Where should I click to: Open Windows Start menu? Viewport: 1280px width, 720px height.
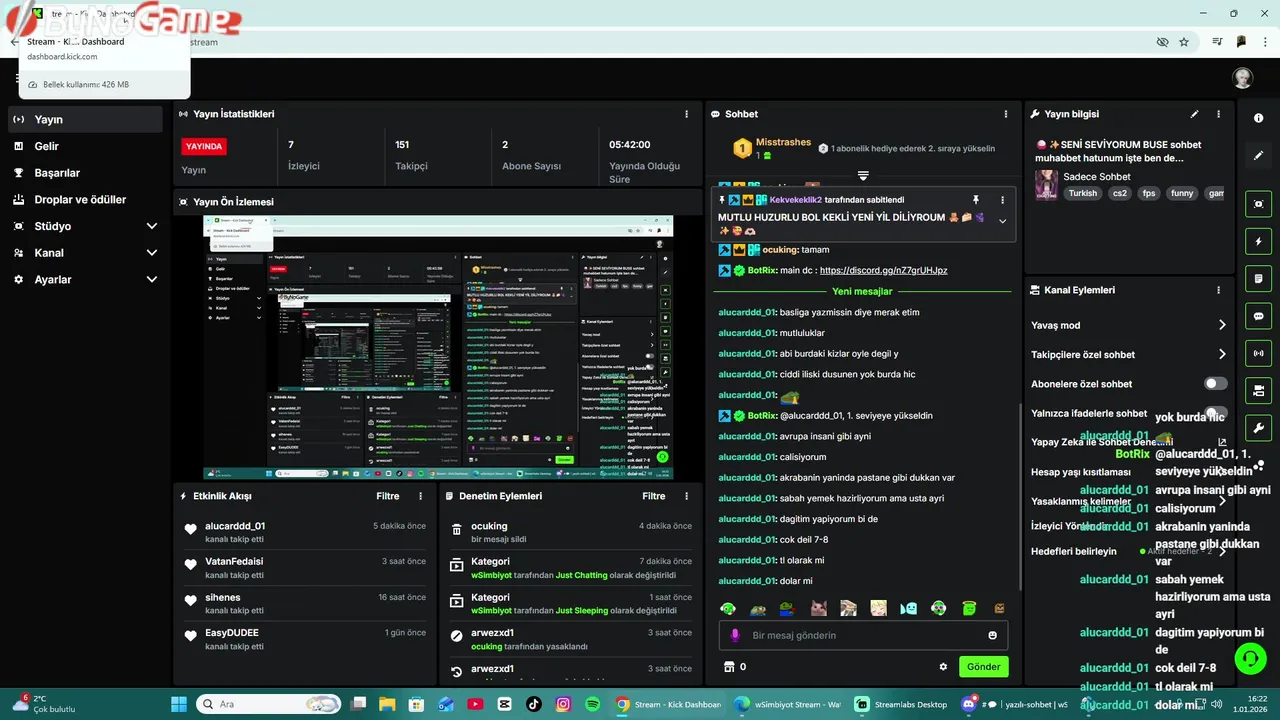pyautogui.click(x=179, y=704)
